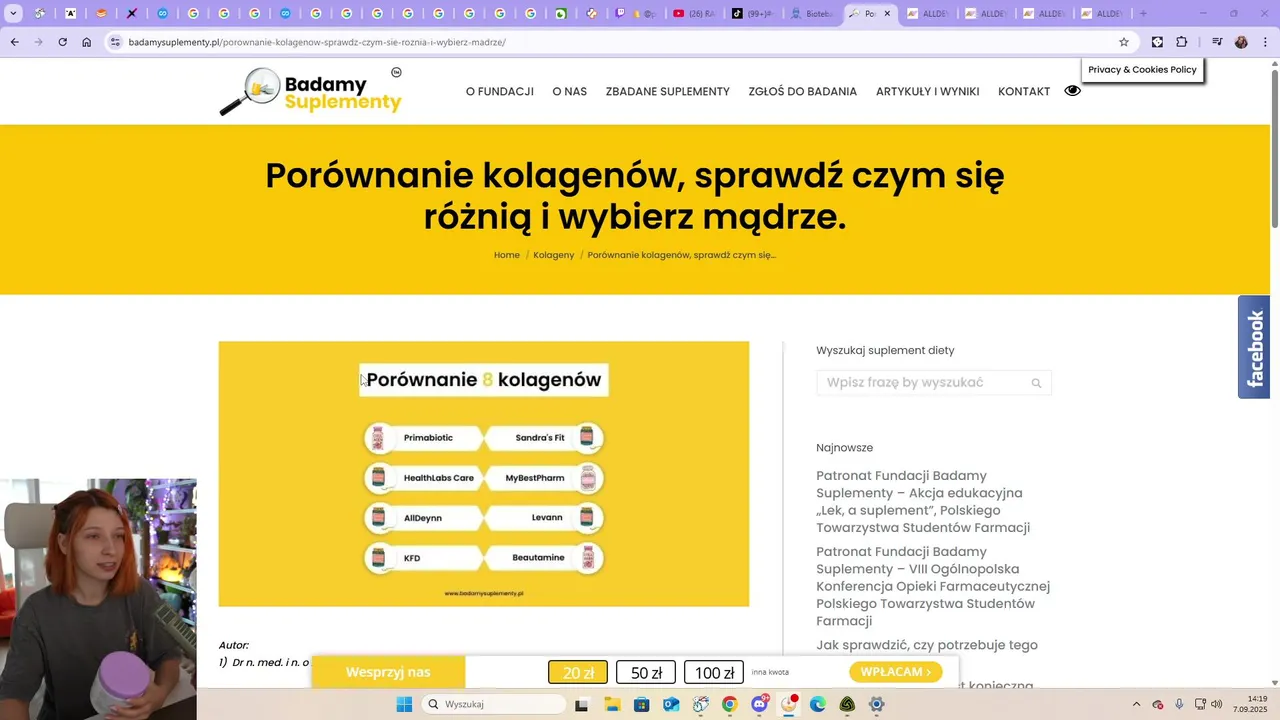Image resolution: width=1280 pixels, height=720 pixels.
Task: Open the KONTAKT menu item
Action: click(1024, 91)
